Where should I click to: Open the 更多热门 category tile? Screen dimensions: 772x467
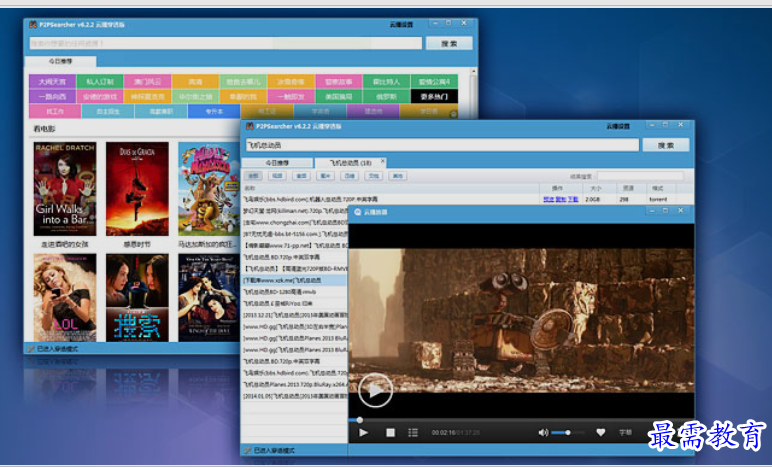tap(435, 97)
